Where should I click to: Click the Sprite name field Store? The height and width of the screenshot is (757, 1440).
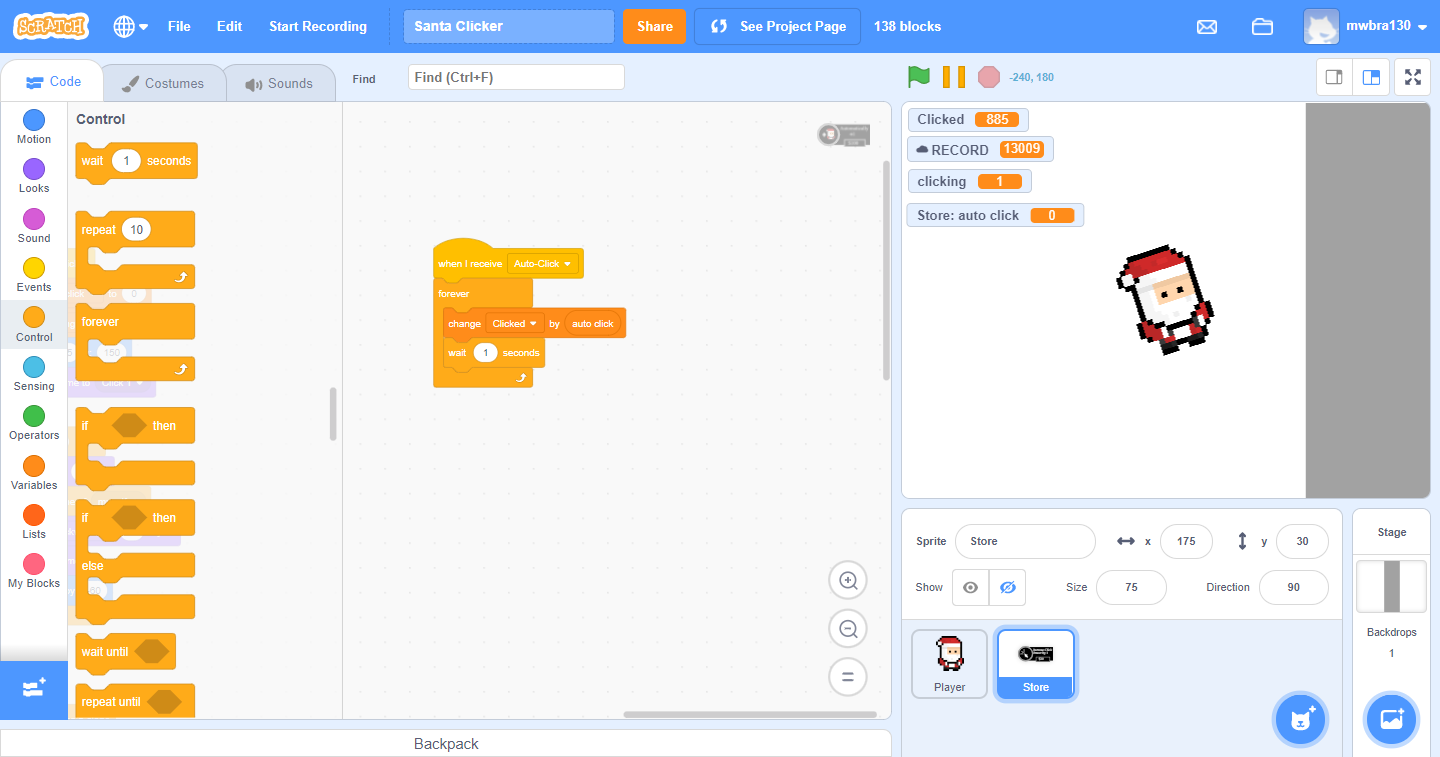click(1025, 541)
